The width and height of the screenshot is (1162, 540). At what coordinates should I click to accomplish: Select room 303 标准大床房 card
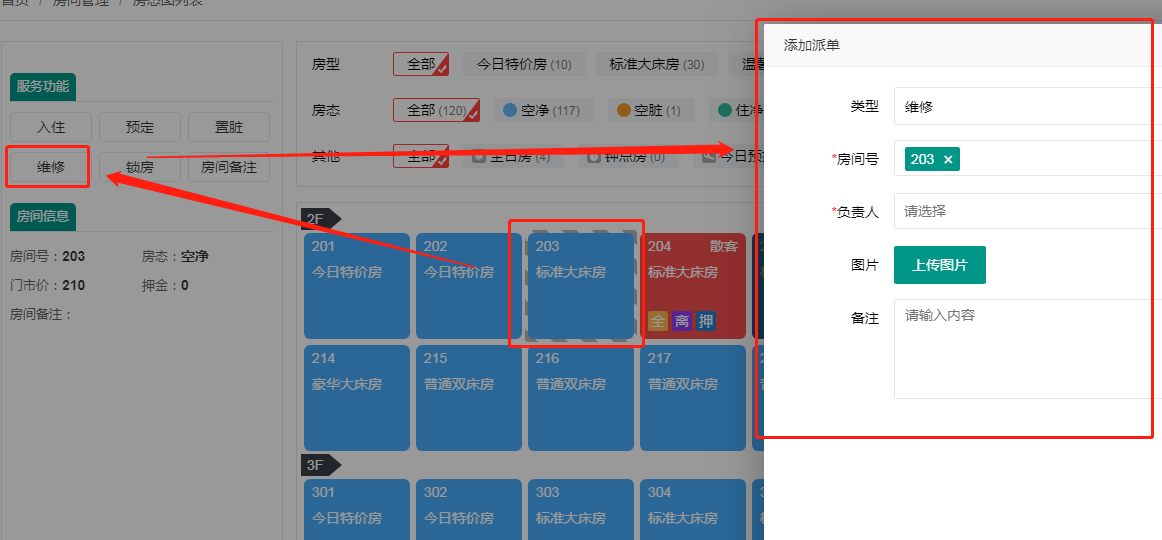coord(581,510)
